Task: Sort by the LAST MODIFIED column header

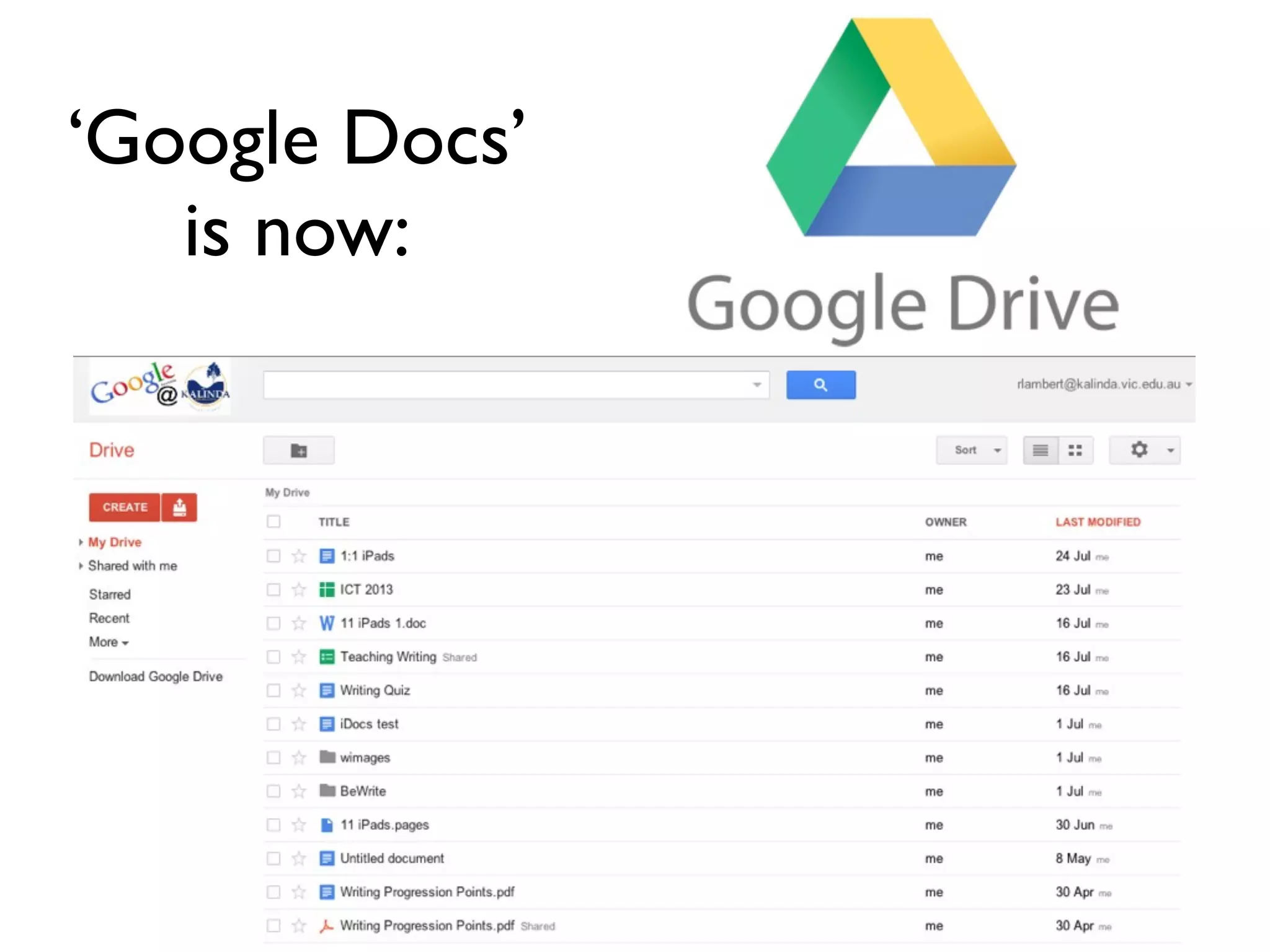Action: [x=1098, y=522]
